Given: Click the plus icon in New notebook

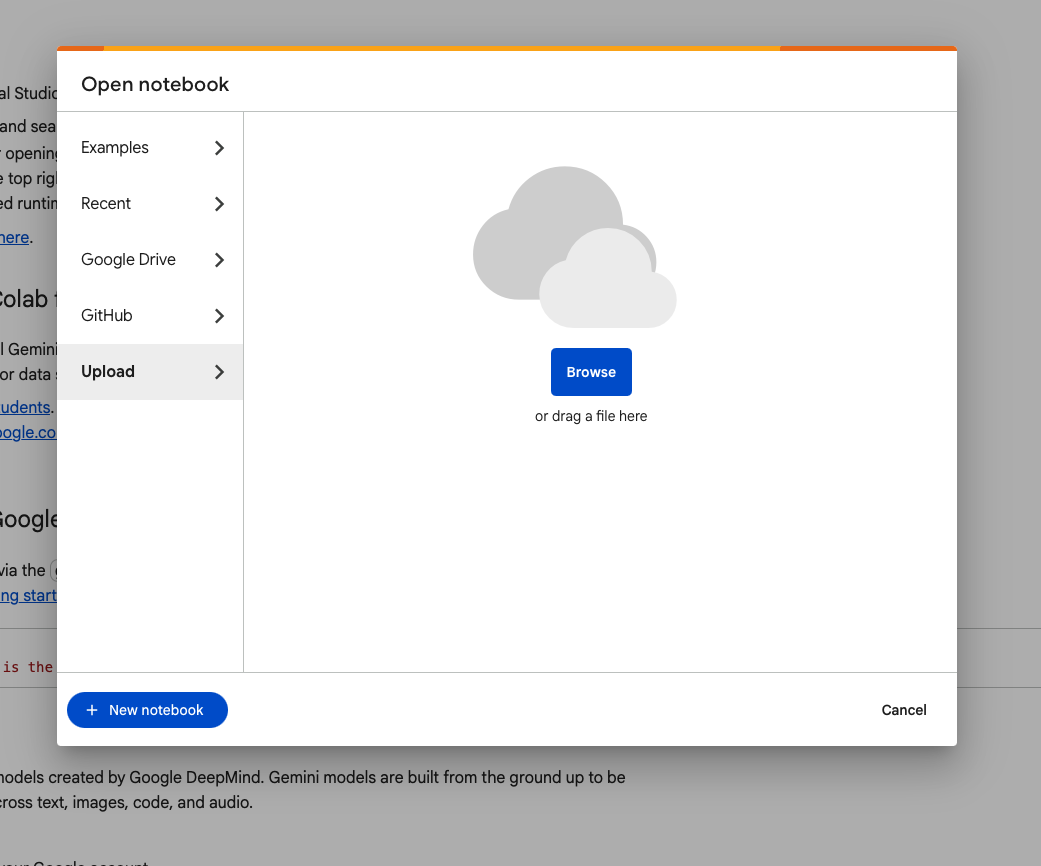Looking at the screenshot, I should (92, 710).
